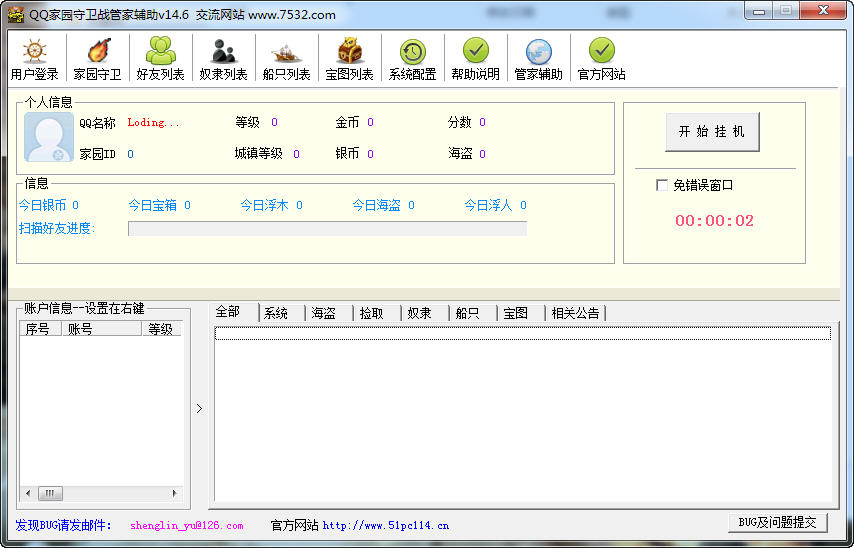Switch to the 相关公告 tab
The width and height of the screenshot is (854, 548).
575,313
